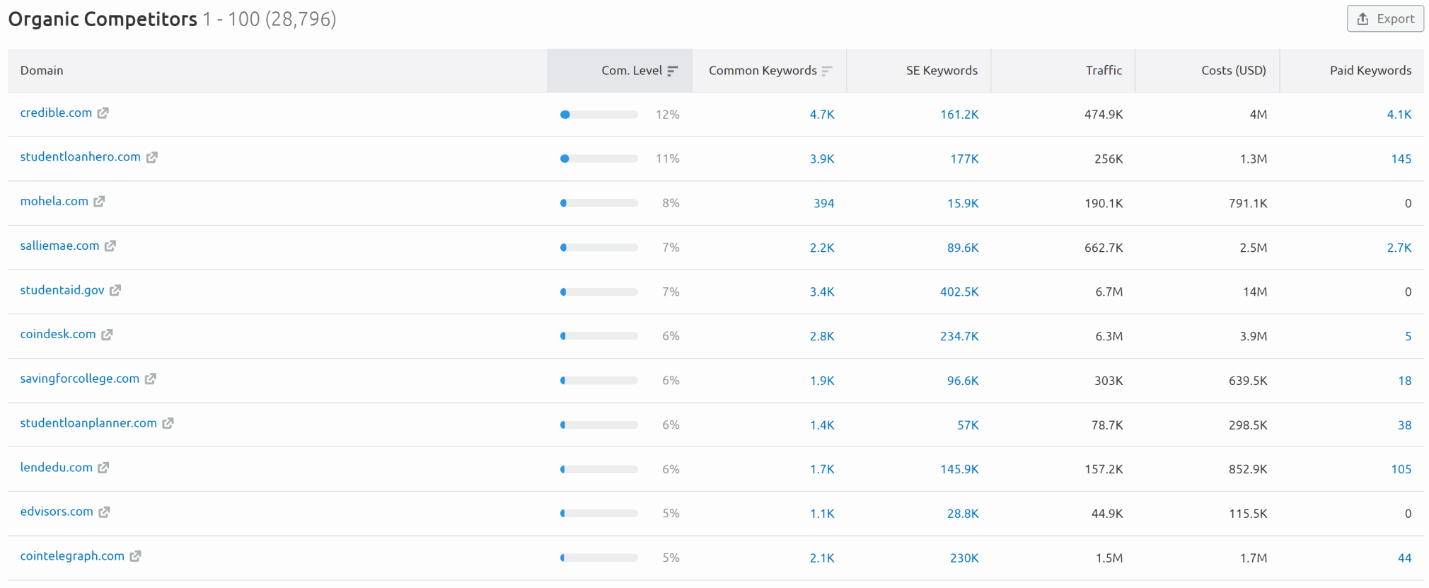Click external link icon beside mohela.com

click(x=99, y=201)
